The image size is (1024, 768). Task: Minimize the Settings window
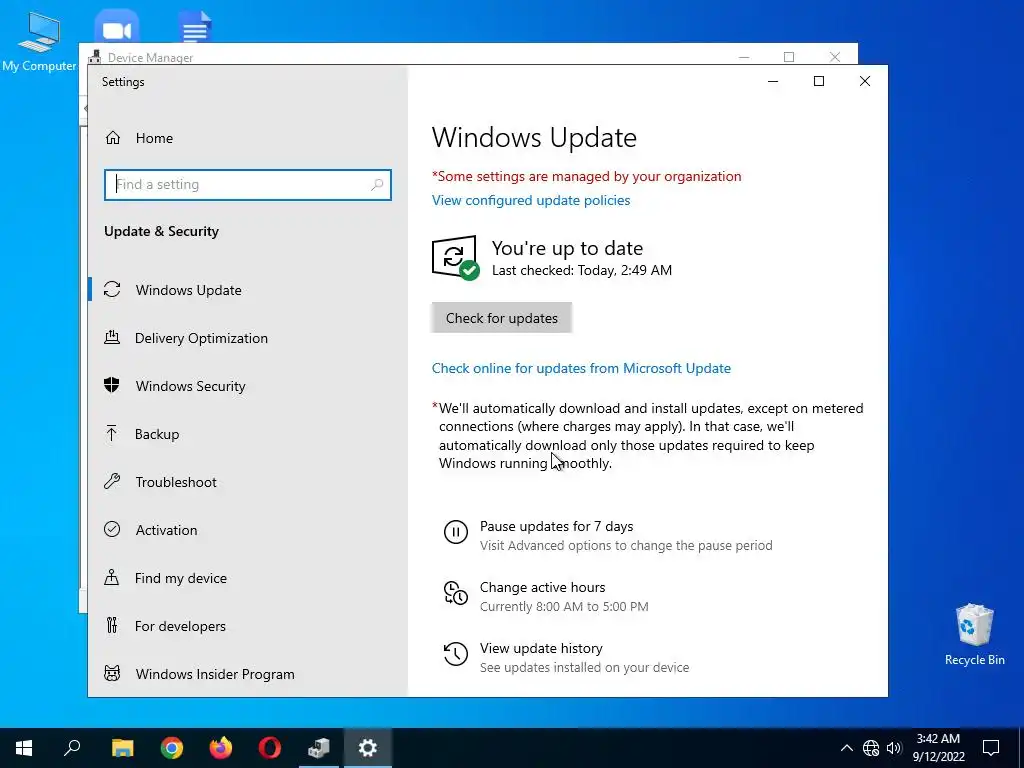[773, 81]
